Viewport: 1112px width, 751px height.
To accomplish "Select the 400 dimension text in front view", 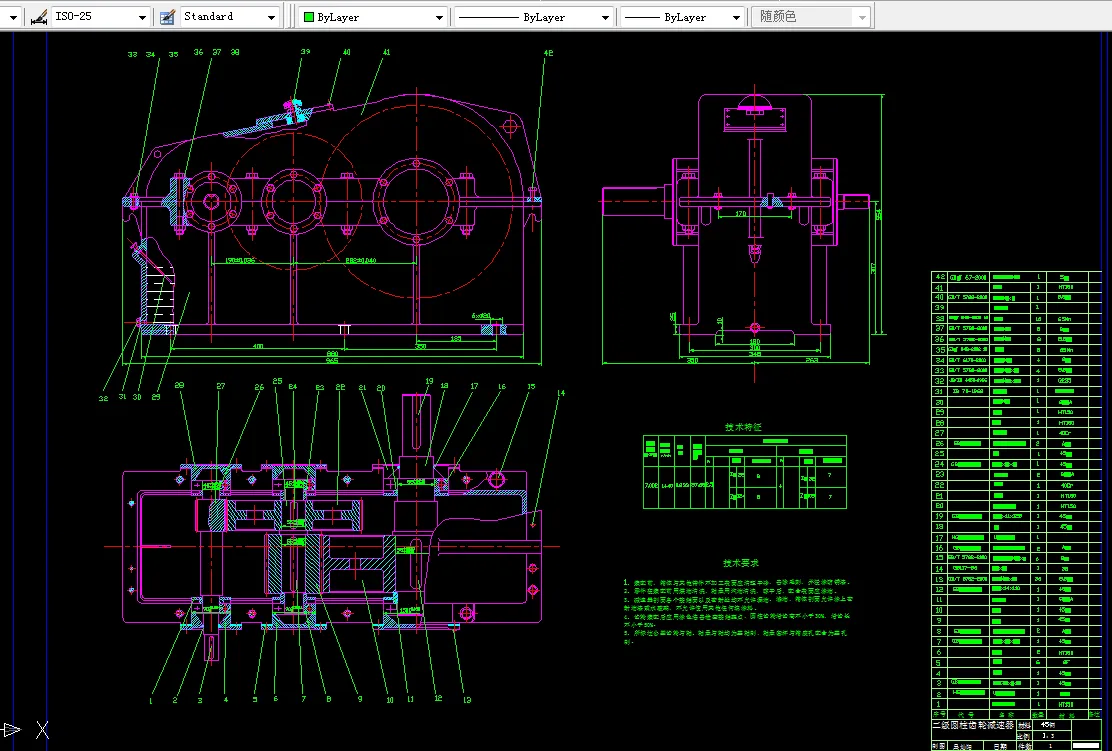I will pyautogui.click(x=258, y=346).
